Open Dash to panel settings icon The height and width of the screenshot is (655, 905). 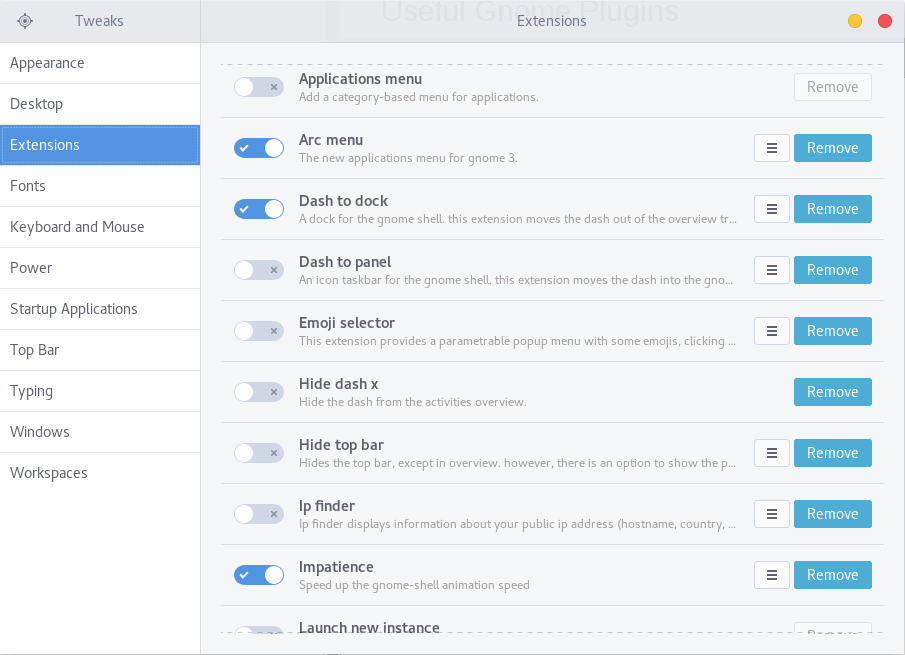tap(772, 270)
